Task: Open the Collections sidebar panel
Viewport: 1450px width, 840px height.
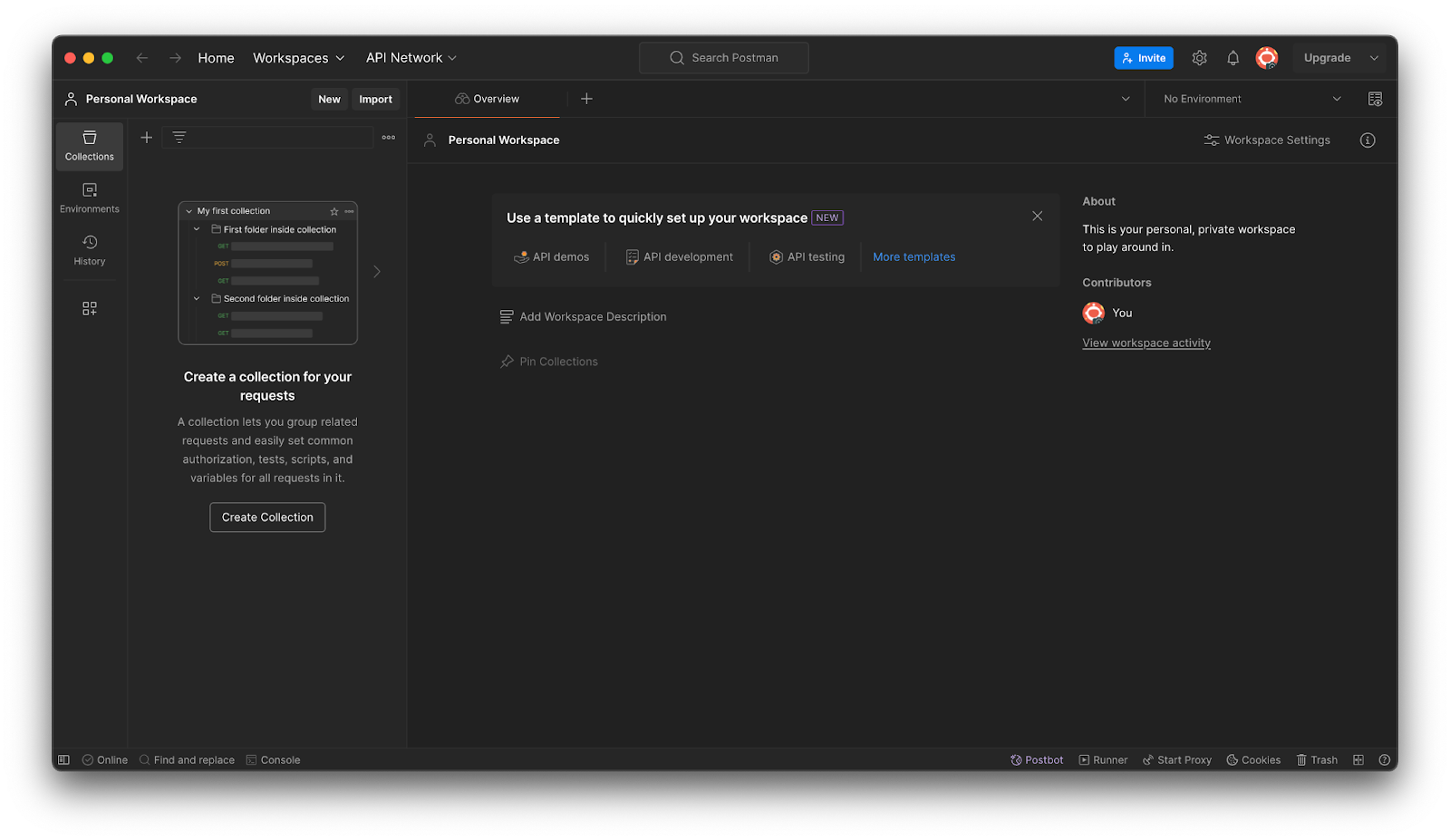Action: [89, 146]
